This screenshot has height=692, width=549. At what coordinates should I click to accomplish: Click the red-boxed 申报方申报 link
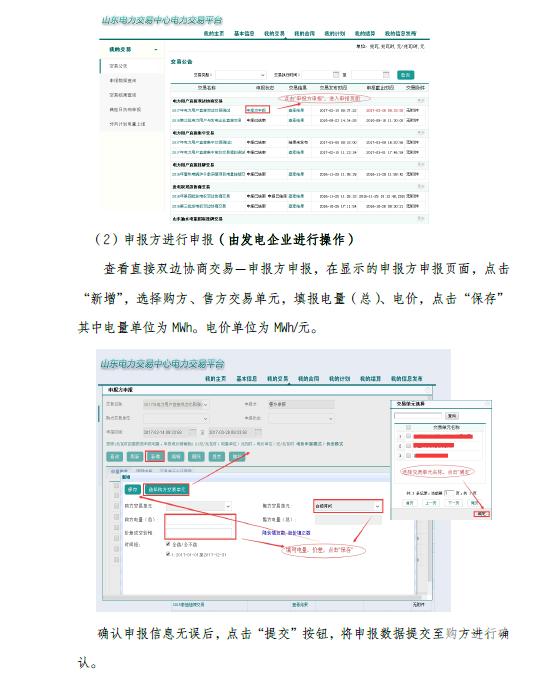coord(257,110)
